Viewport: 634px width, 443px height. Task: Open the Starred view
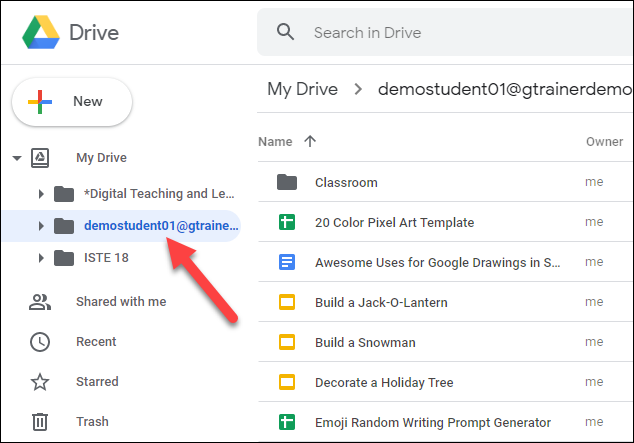click(x=97, y=382)
